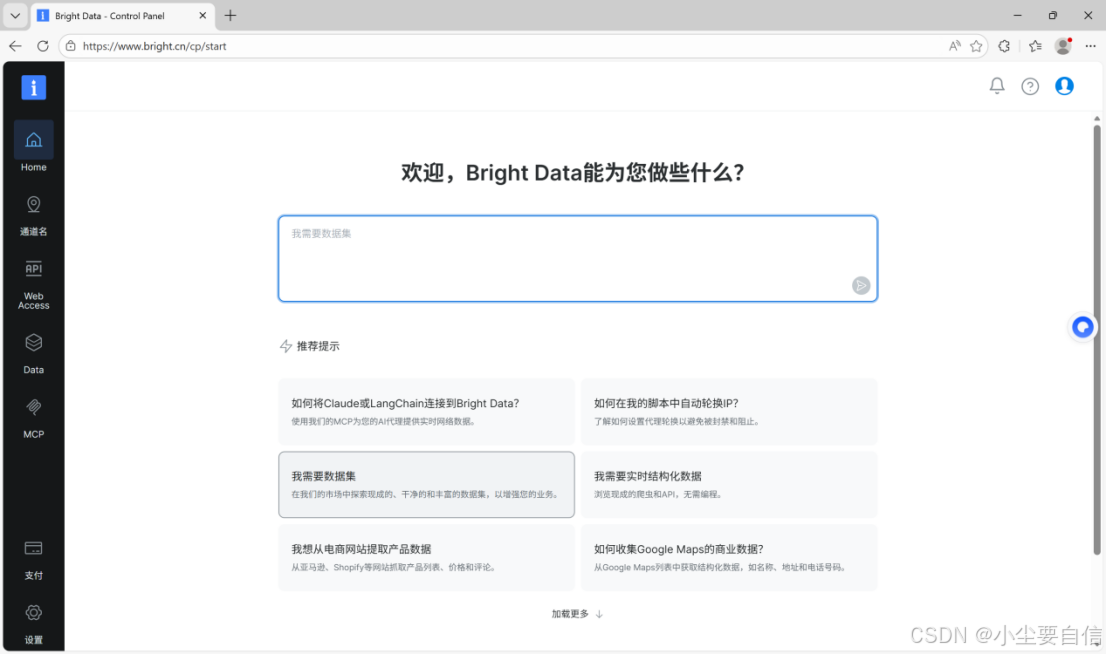
Task: Choose the 电商网站提取产品数据 suggestion card
Action: [x=426, y=557]
